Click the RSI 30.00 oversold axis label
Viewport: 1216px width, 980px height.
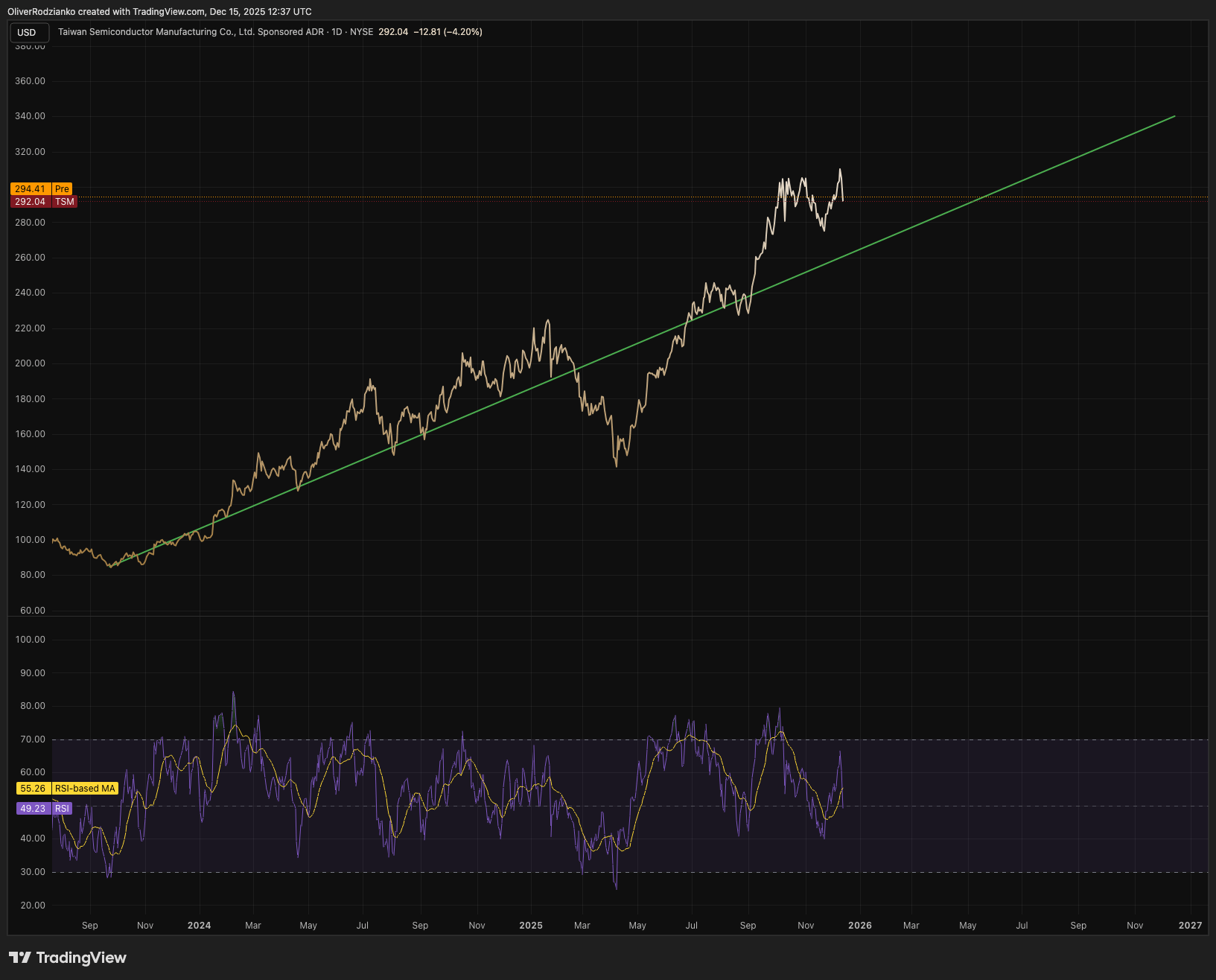[33, 872]
